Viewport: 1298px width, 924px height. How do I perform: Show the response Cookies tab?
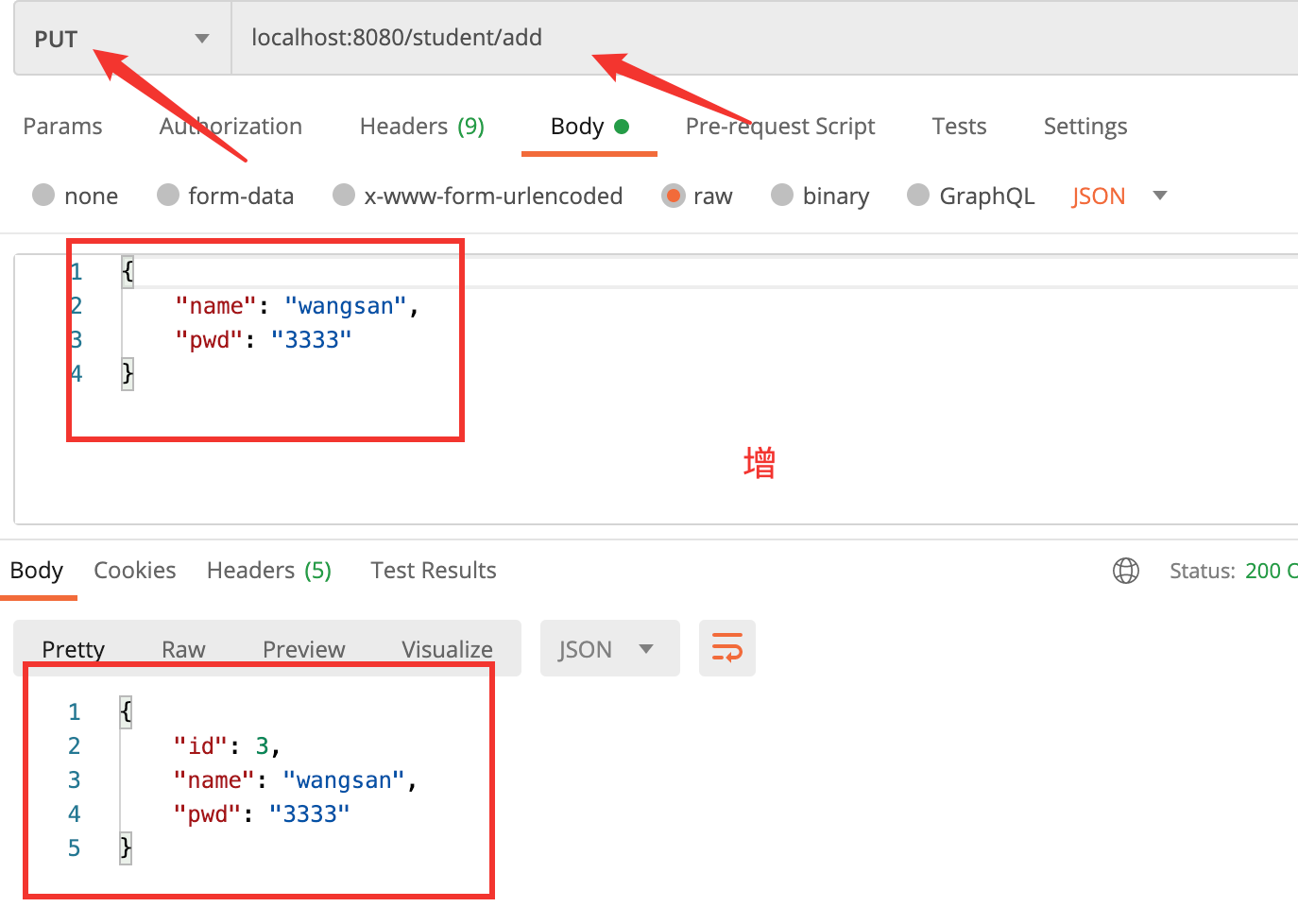click(134, 571)
